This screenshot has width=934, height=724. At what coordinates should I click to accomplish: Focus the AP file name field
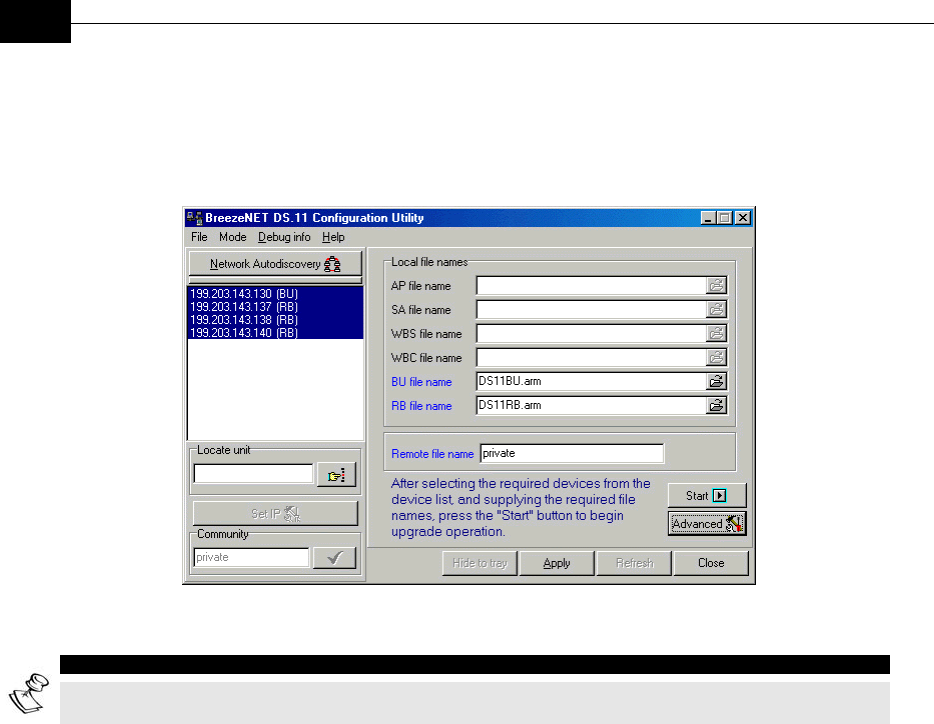[591, 285]
